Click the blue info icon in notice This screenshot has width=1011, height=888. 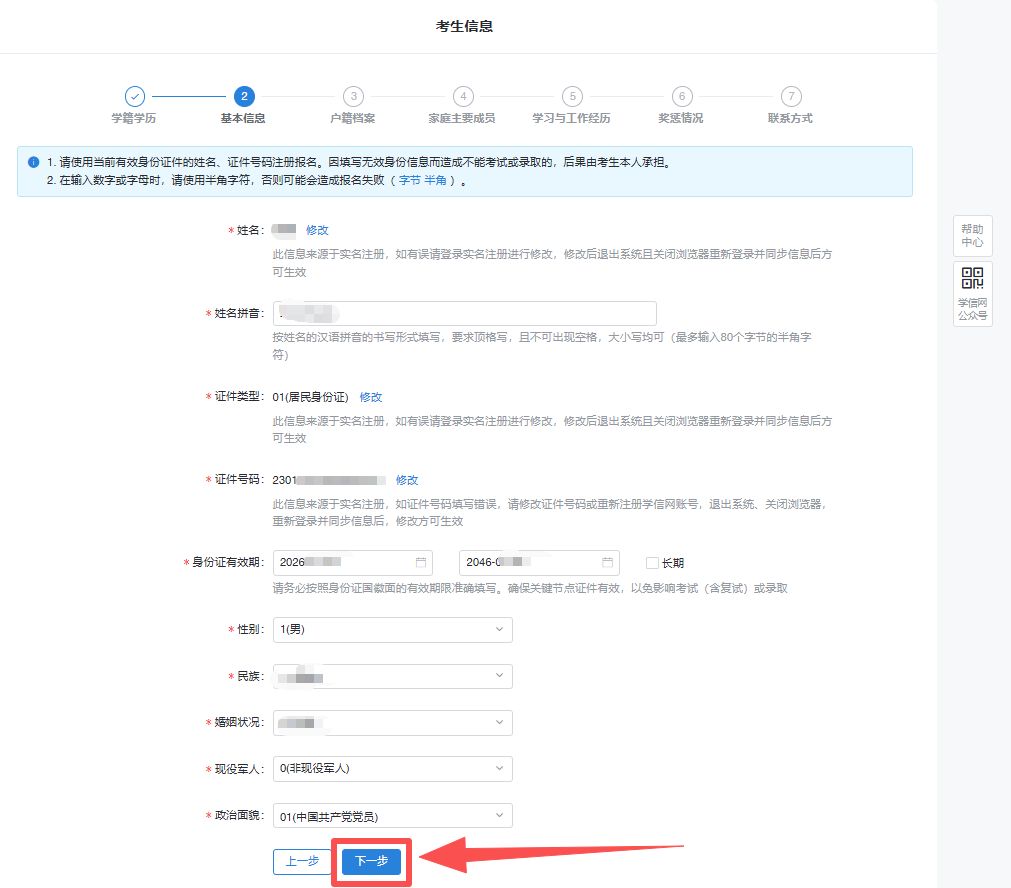34,162
